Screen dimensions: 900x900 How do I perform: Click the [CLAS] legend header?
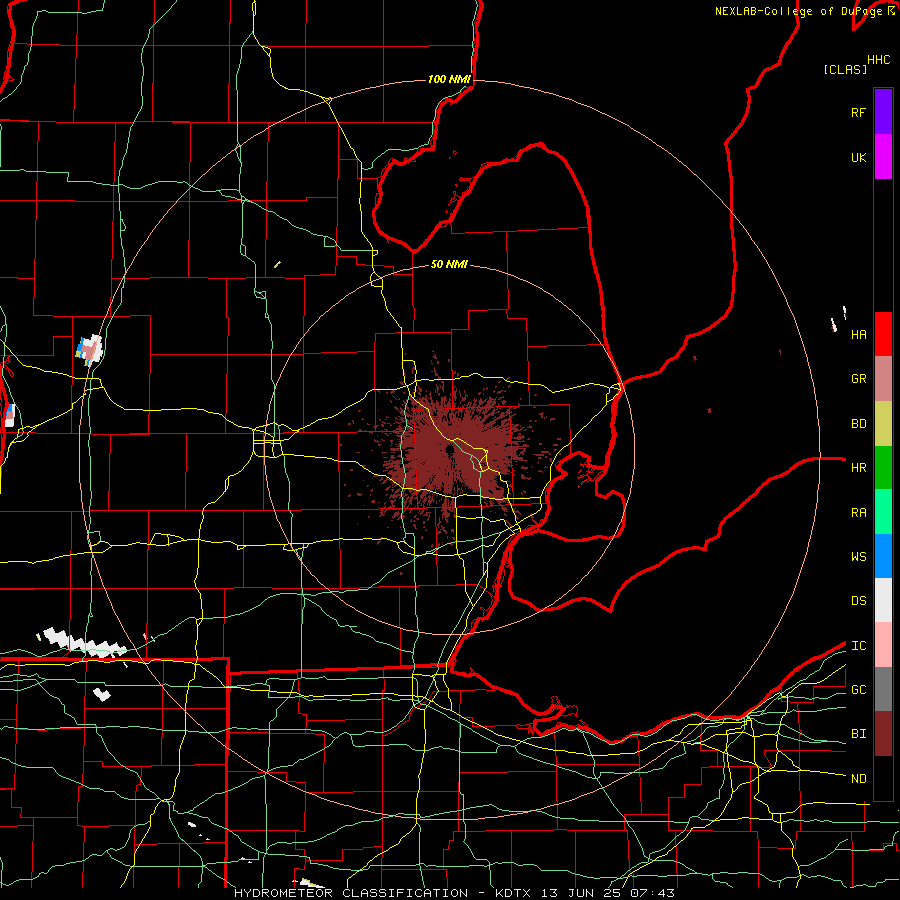click(x=845, y=69)
